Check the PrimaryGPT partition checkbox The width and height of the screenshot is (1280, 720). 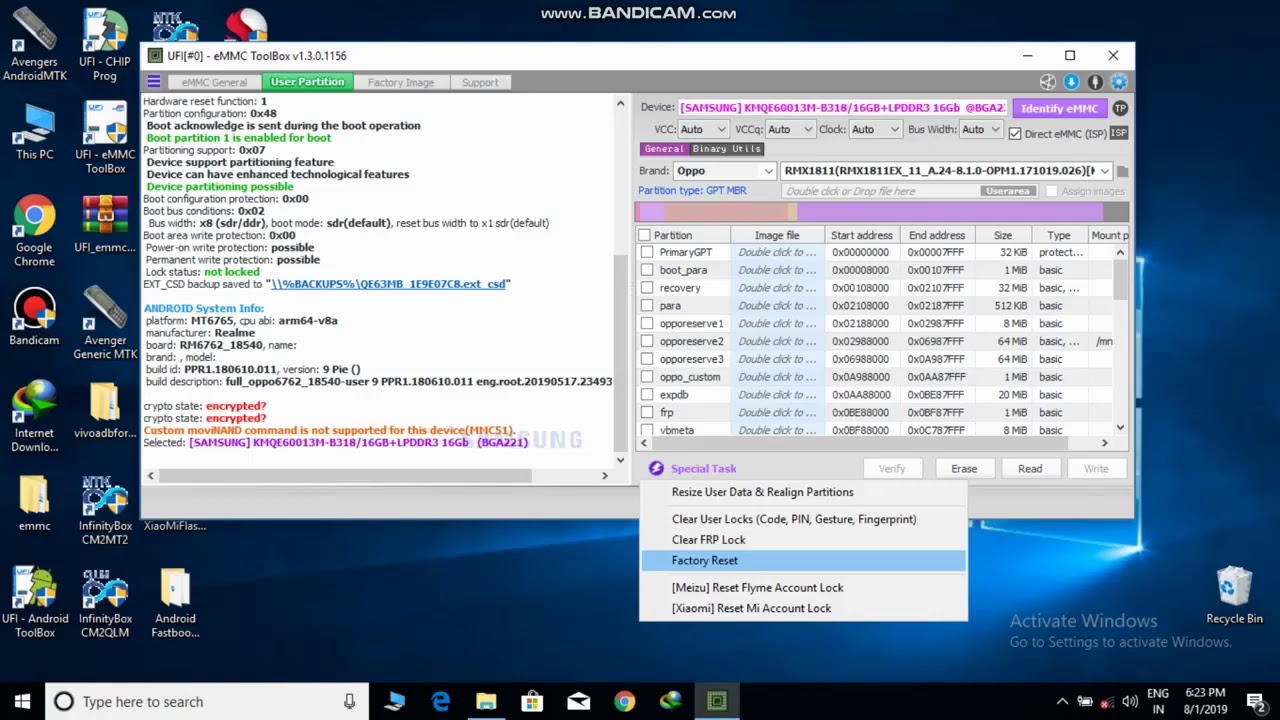point(647,252)
